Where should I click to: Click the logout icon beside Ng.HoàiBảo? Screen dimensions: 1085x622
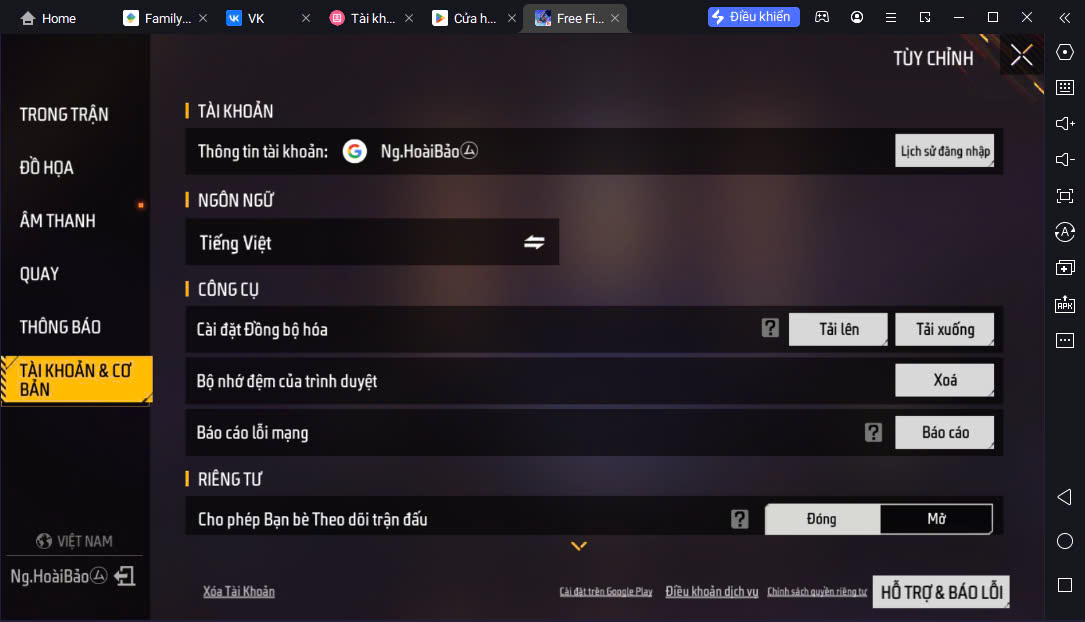click(x=125, y=576)
